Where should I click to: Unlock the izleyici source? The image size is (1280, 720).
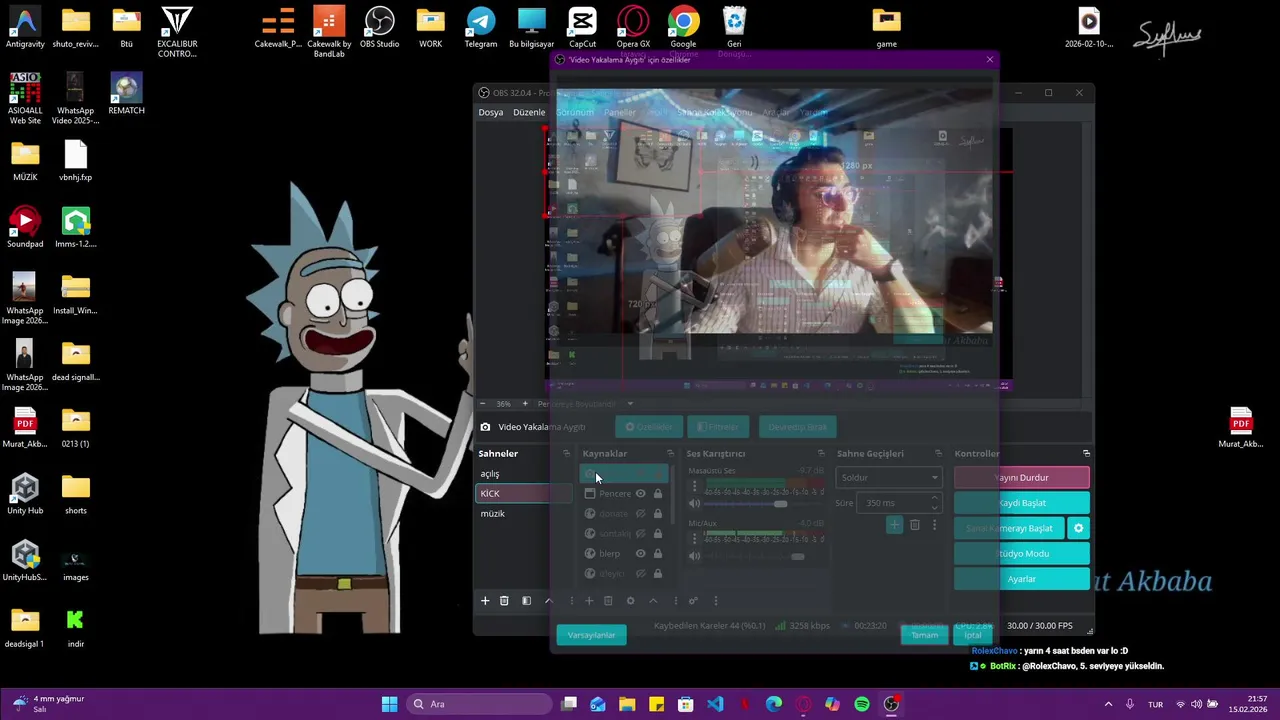pyautogui.click(x=658, y=574)
